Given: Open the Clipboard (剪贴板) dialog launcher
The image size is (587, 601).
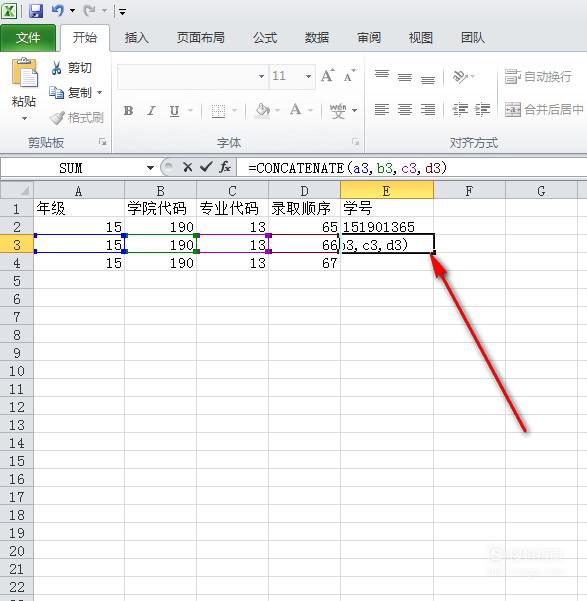Looking at the screenshot, I should (x=102, y=142).
